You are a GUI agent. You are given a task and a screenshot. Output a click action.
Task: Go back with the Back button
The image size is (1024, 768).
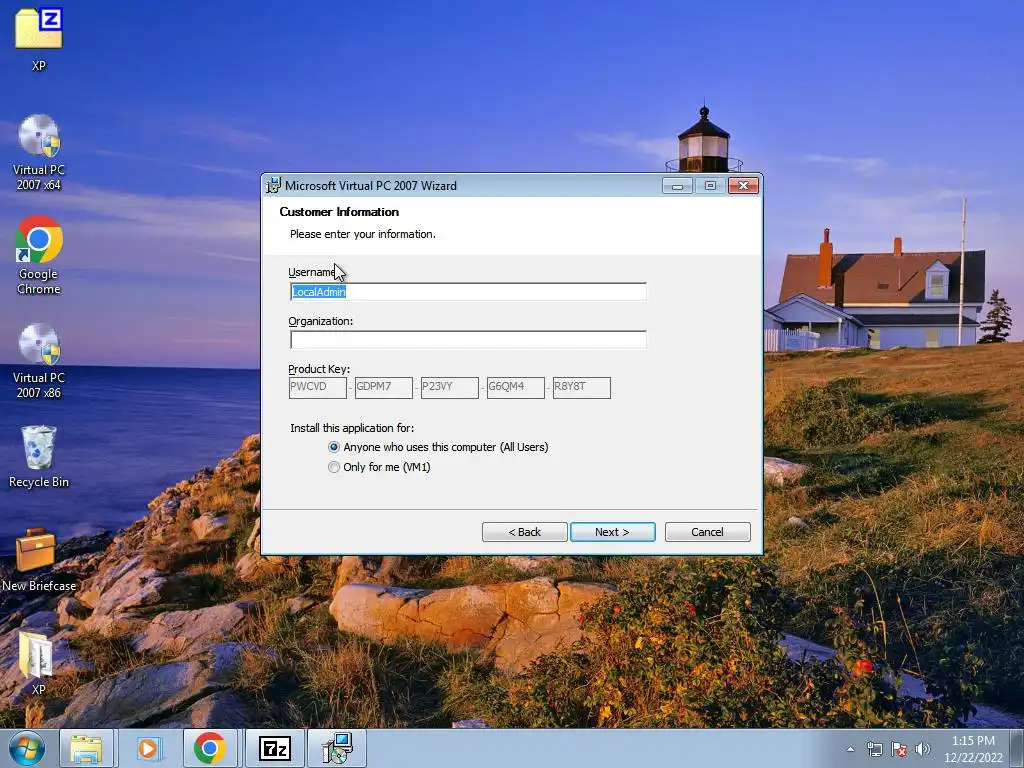[x=524, y=532]
